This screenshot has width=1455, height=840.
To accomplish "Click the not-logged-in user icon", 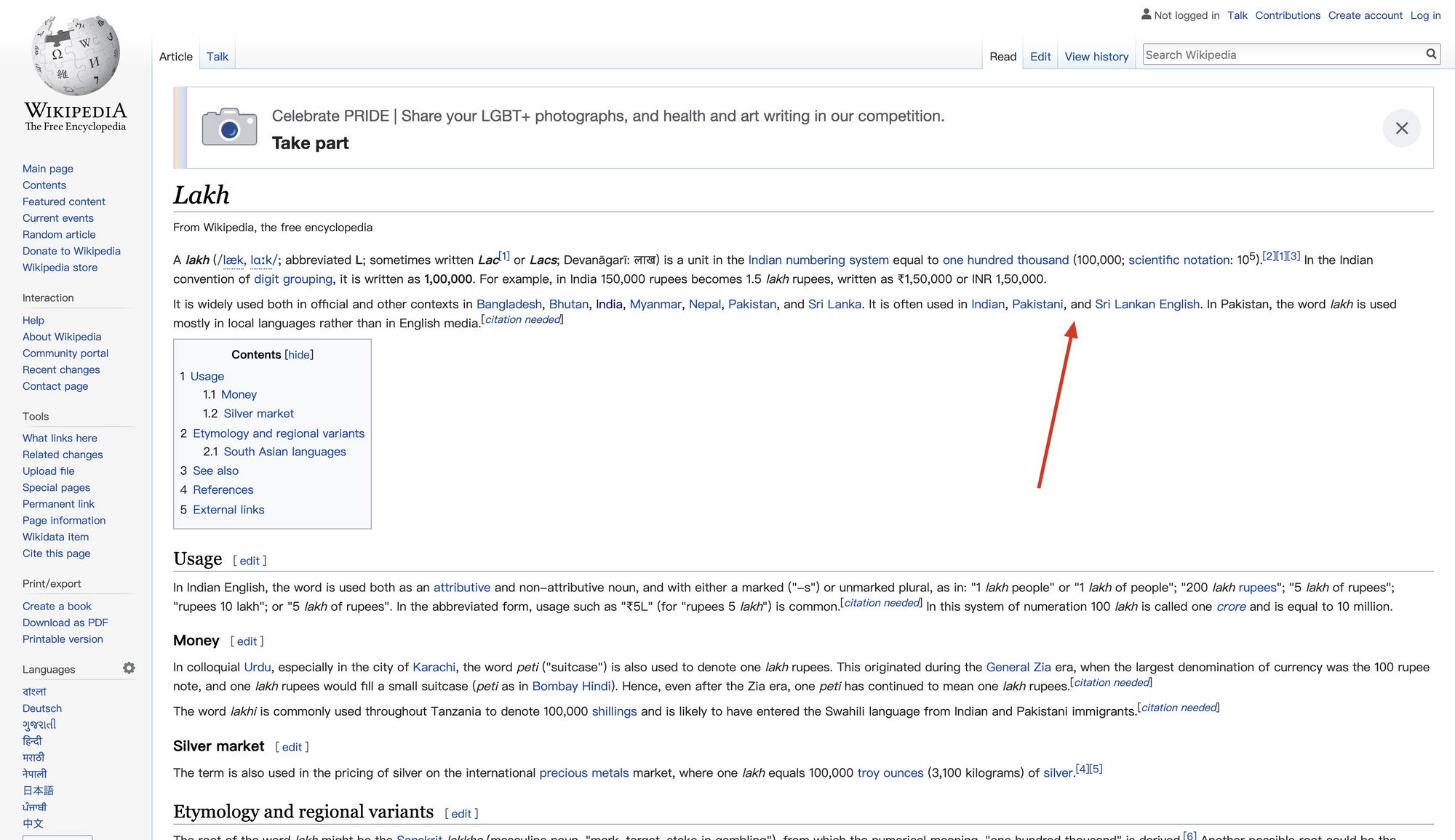I will 1146,15.
